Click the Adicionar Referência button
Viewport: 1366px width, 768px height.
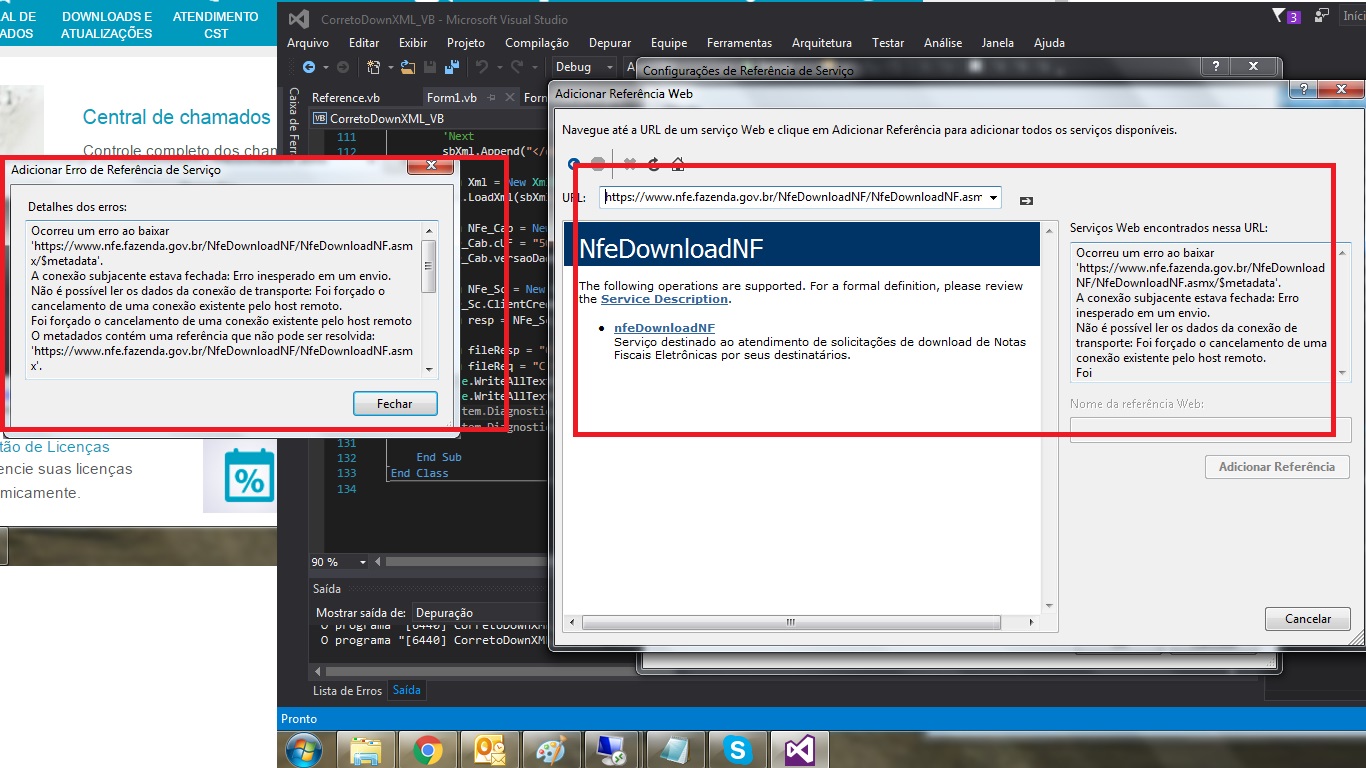click(1277, 467)
